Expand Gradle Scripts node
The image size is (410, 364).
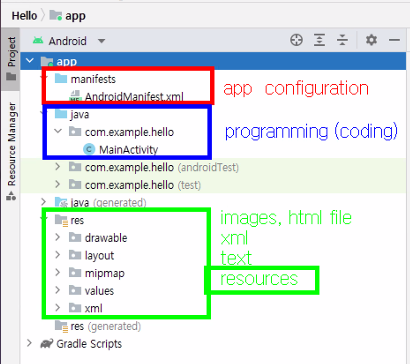30,343
